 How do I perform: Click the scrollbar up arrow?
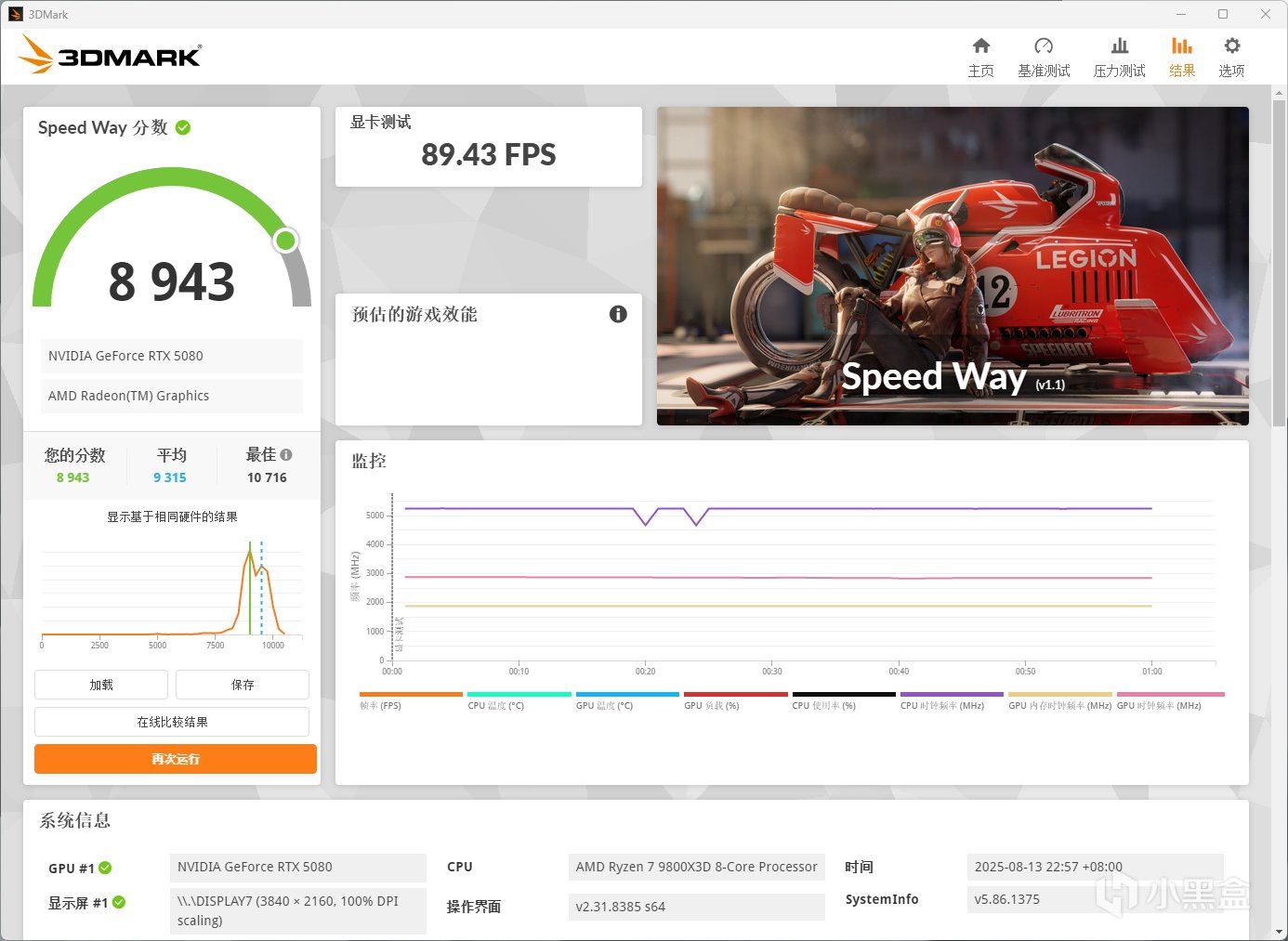coord(1280,92)
